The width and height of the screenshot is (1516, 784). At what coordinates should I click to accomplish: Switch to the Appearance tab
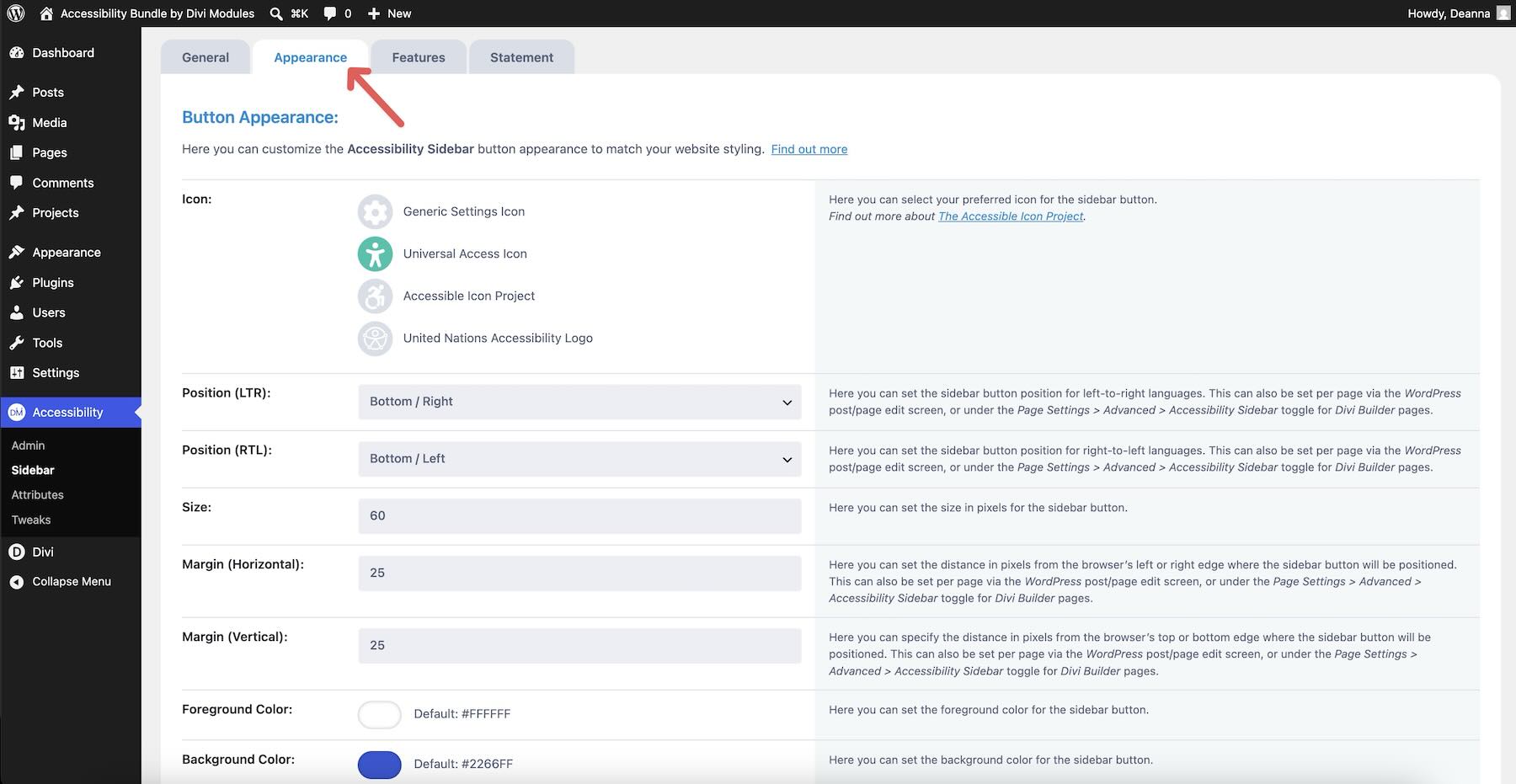[x=310, y=57]
